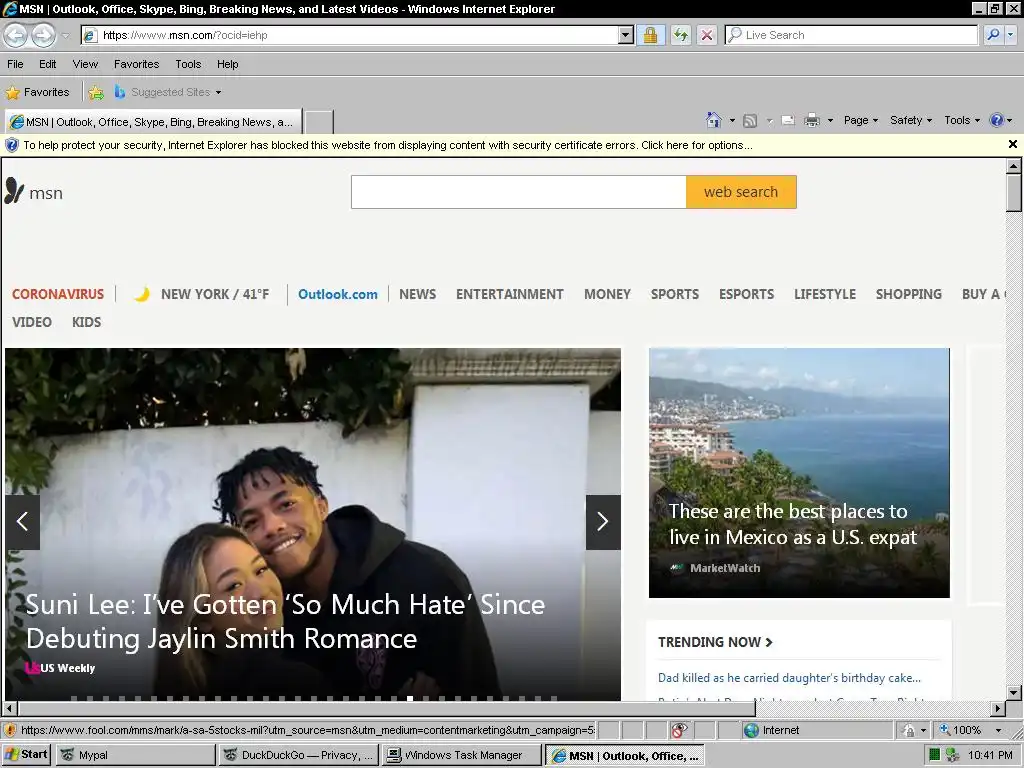This screenshot has width=1024, height=768.
Task: Click Add to Favorites Bar icon
Action: coord(96,93)
